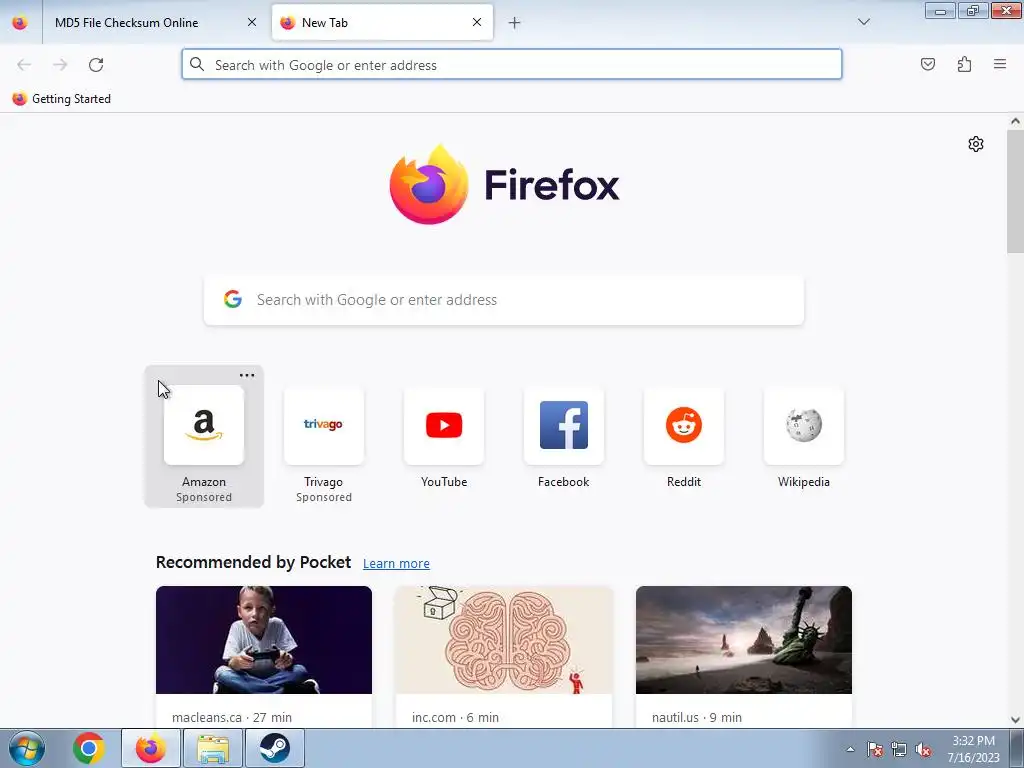Select the New Tab tab

coord(382,22)
